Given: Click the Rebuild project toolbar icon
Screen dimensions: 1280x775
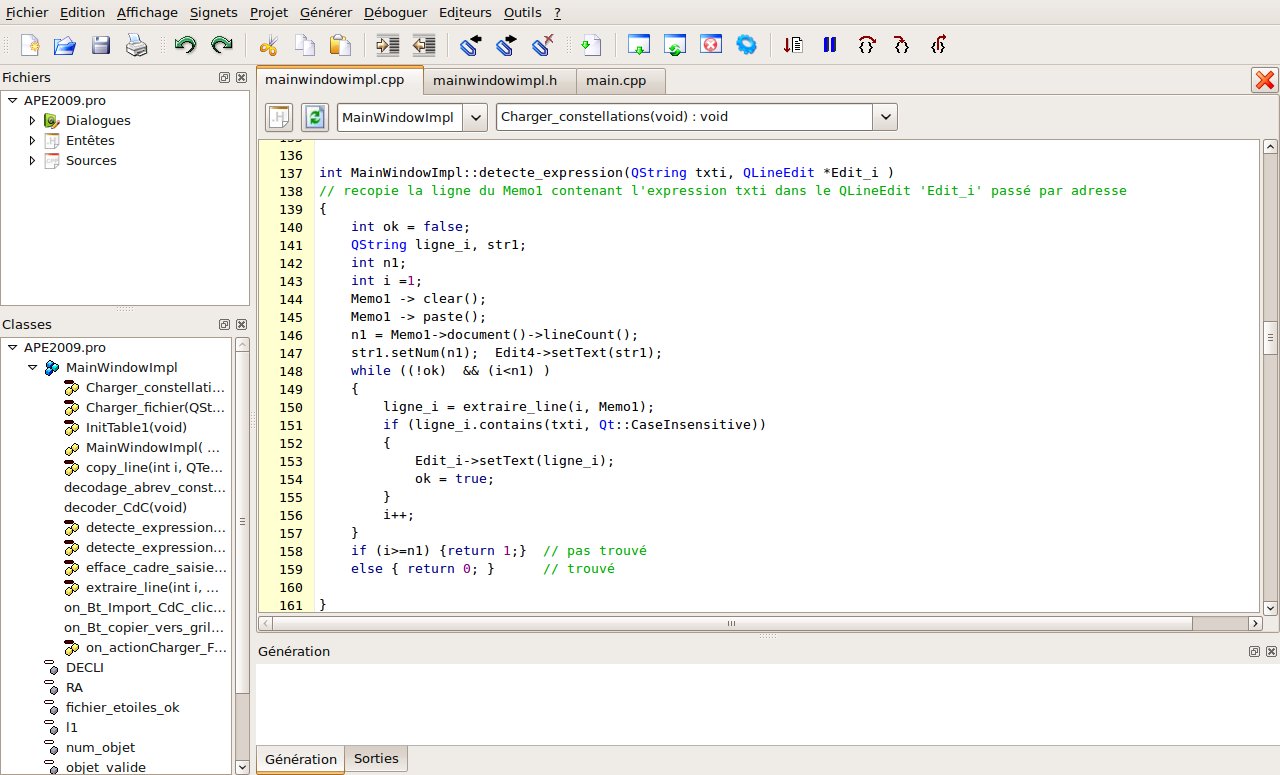Looking at the screenshot, I should 675,45.
